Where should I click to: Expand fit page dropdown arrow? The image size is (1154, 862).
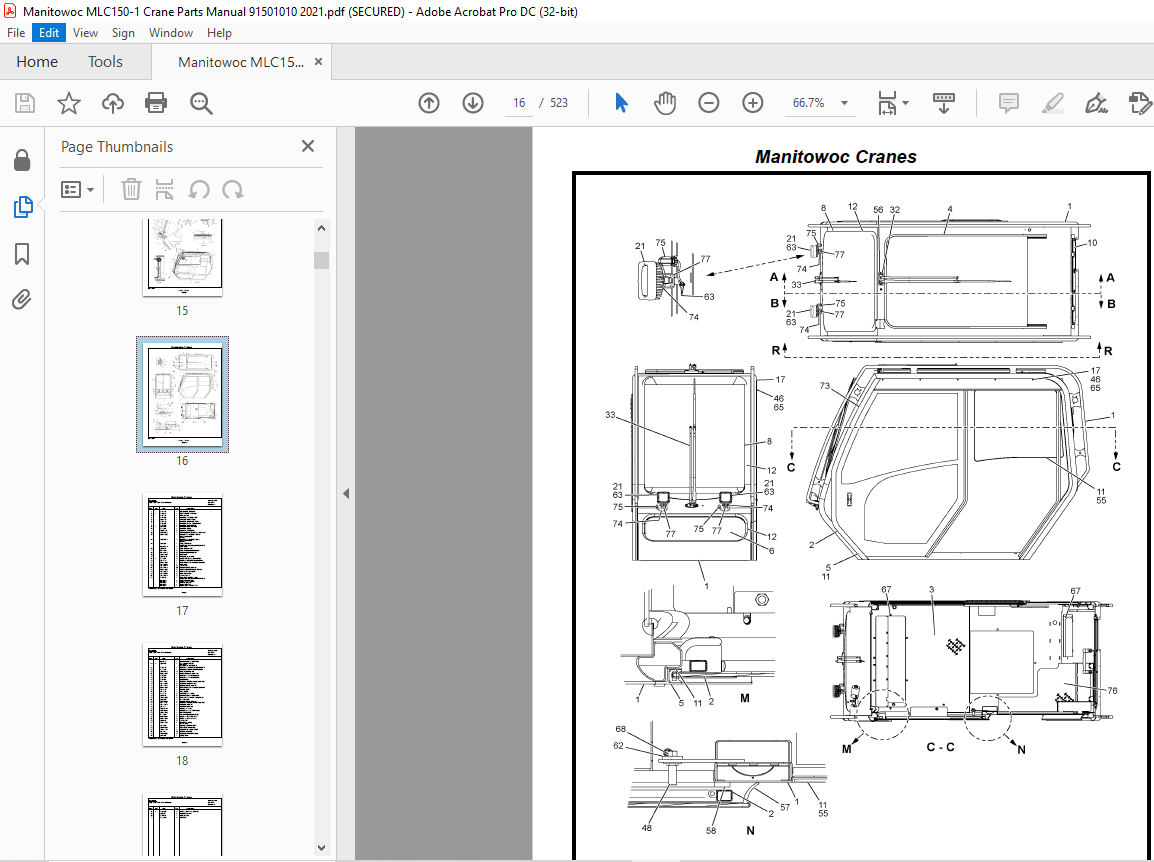[905, 103]
